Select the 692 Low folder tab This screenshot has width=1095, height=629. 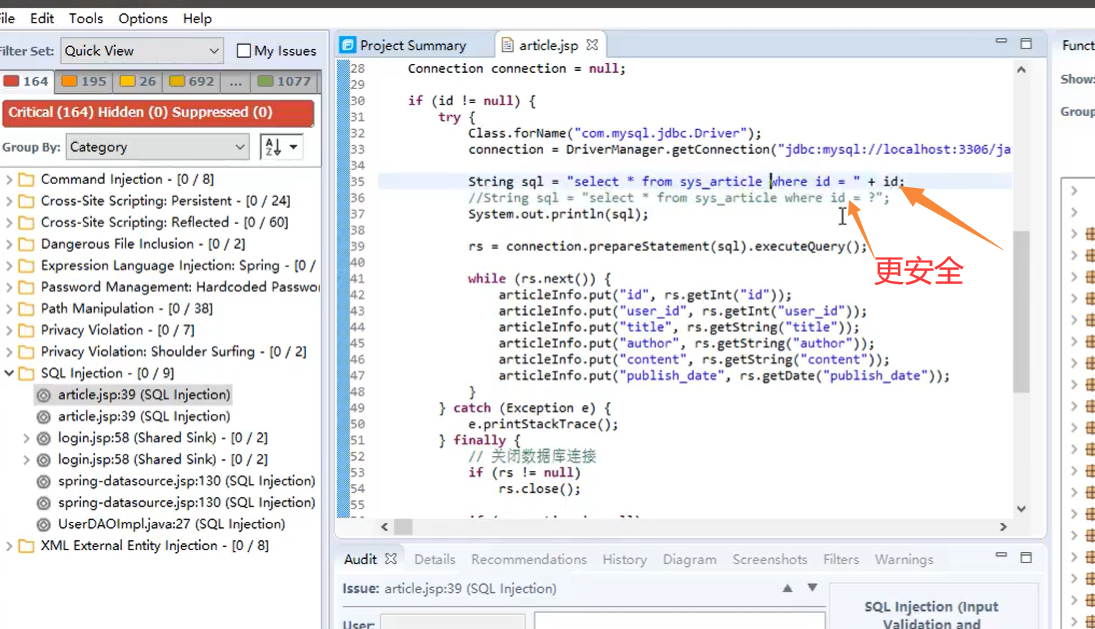[192, 81]
